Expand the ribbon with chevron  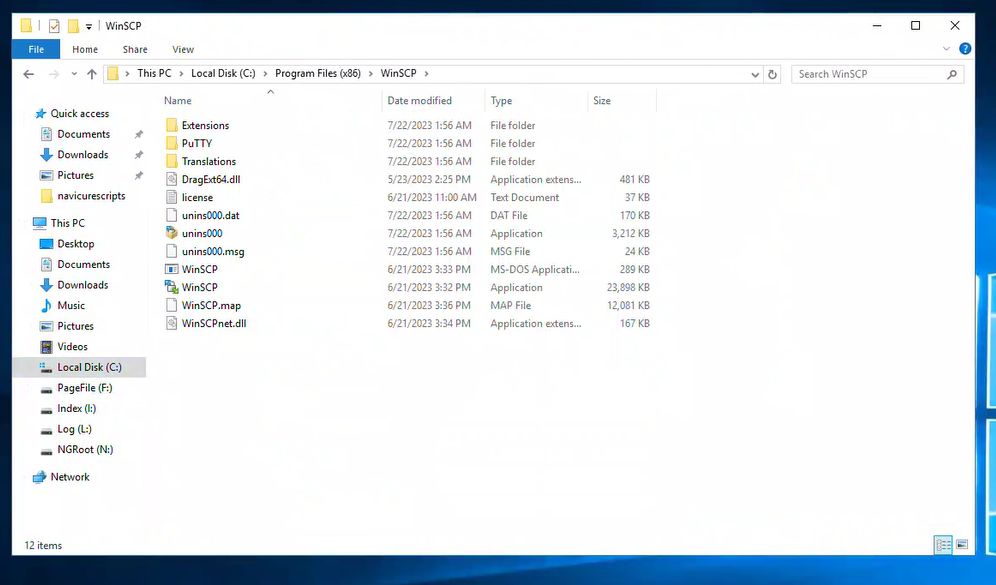click(x=947, y=49)
